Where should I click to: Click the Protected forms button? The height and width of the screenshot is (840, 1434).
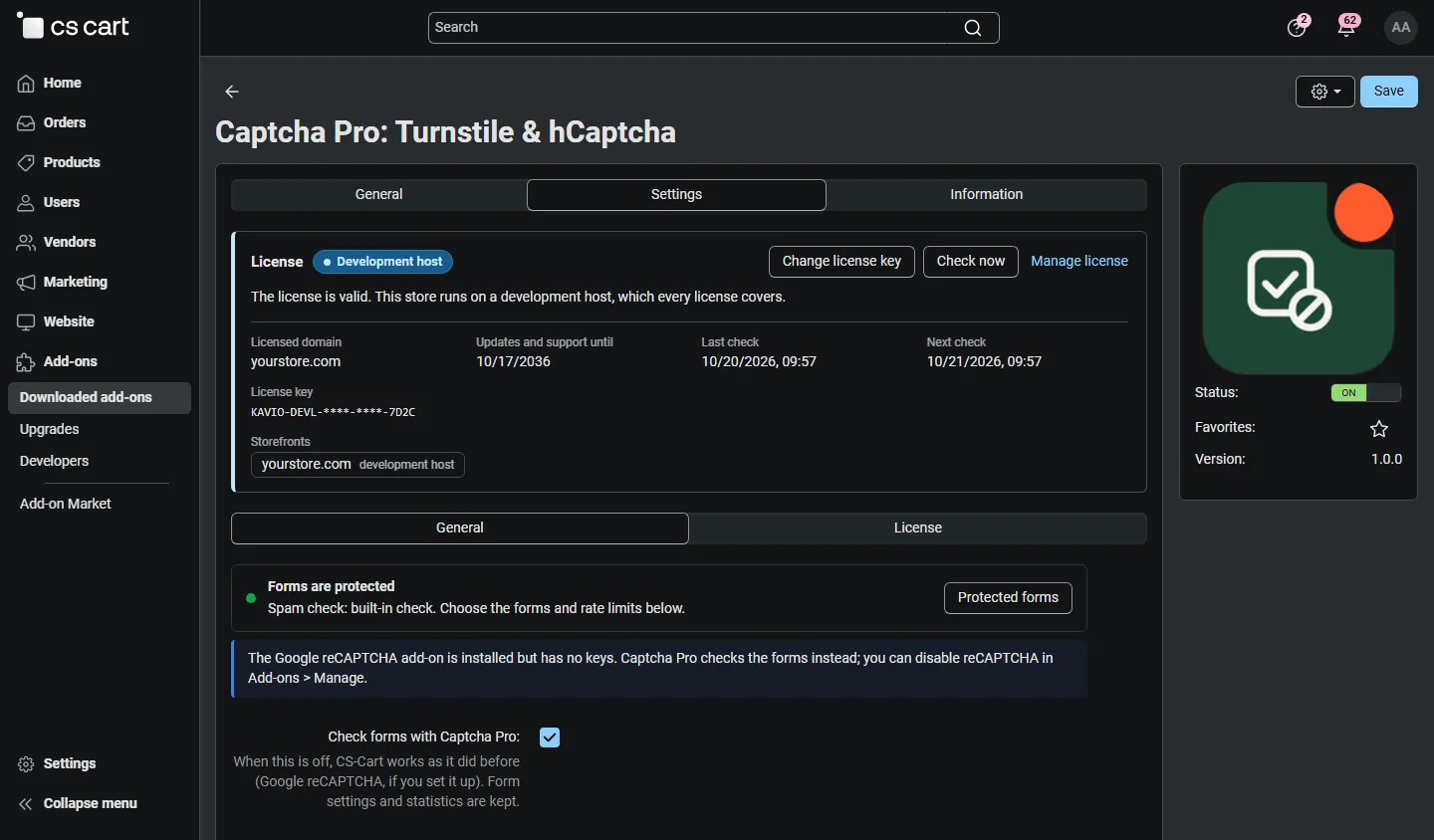coord(1008,598)
